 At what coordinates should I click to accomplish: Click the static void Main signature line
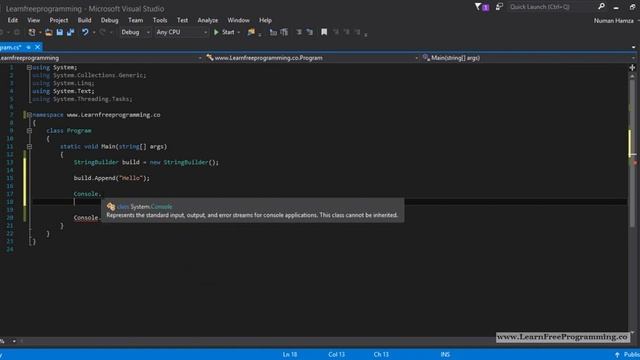click(113, 147)
